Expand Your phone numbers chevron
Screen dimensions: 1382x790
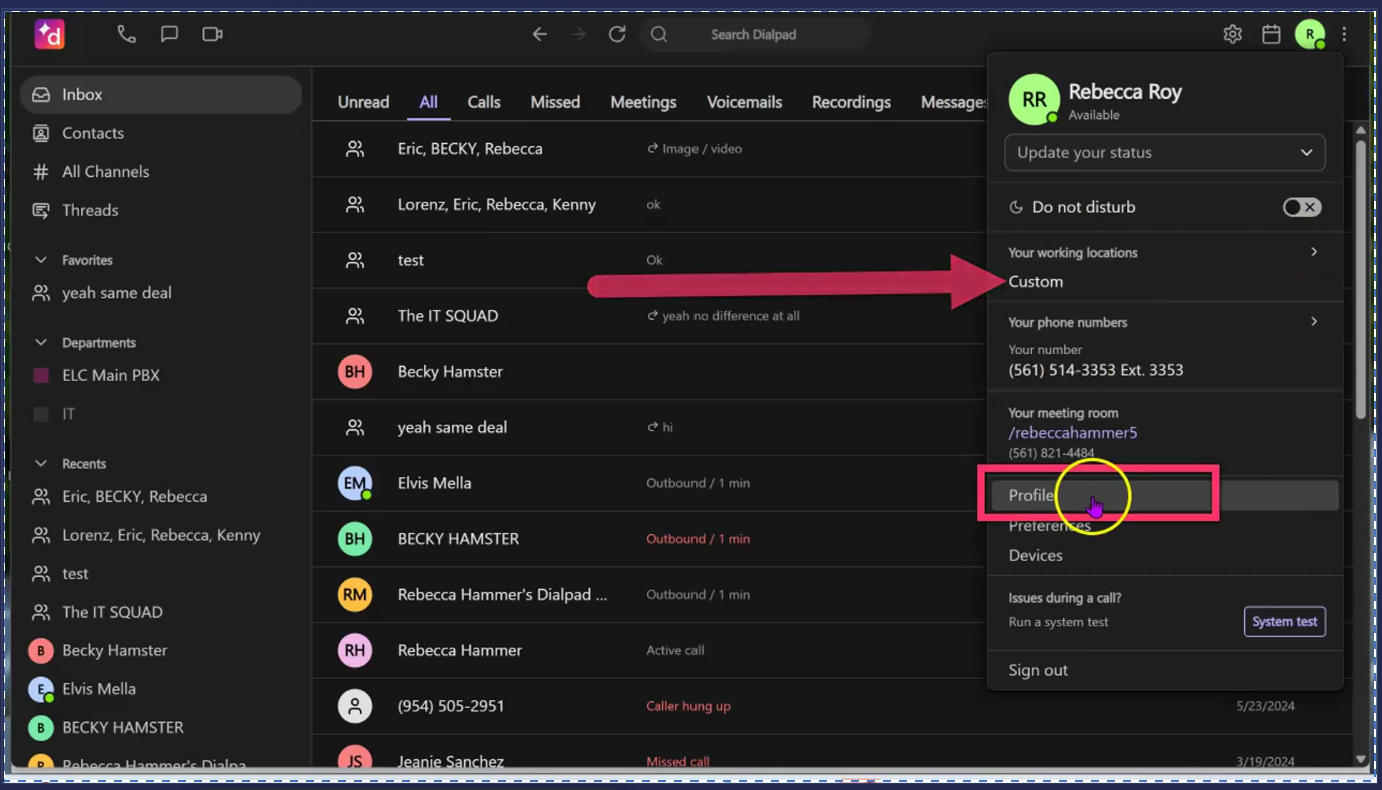(x=1314, y=321)
